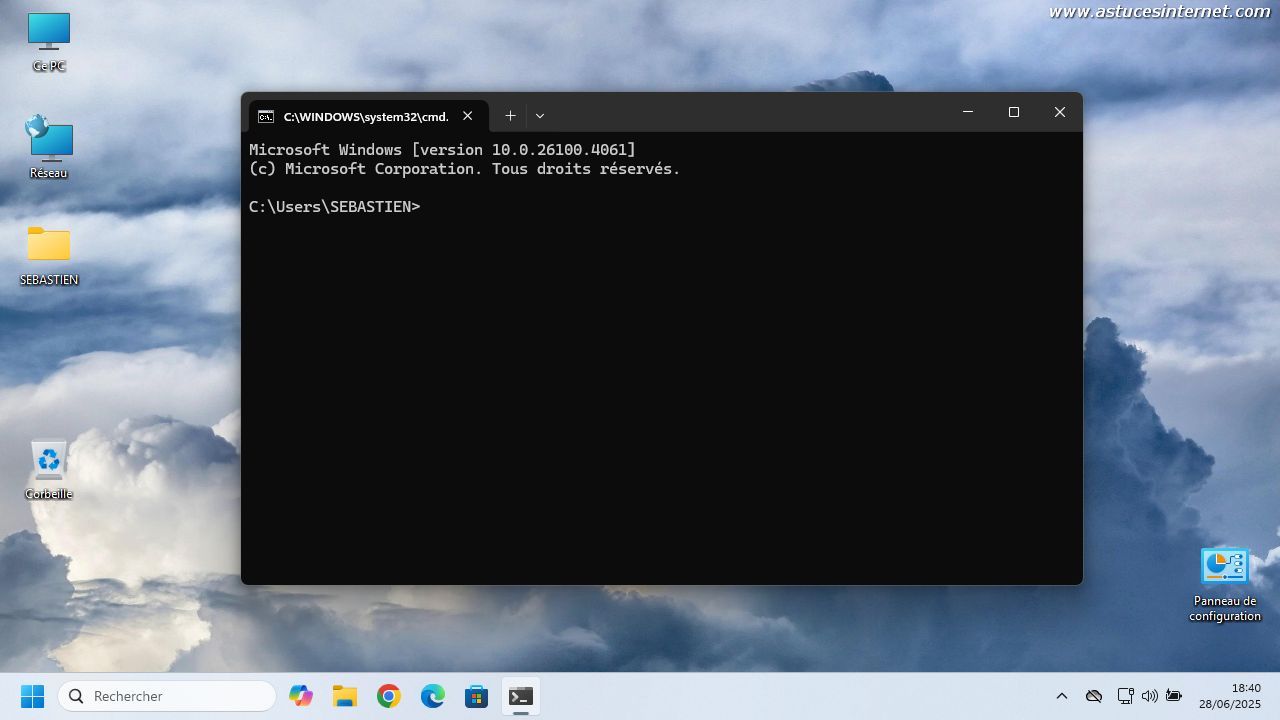Close the cmd.exe tab
Viewport: 1280px width, 720px height.
click(x=467, y=116)
